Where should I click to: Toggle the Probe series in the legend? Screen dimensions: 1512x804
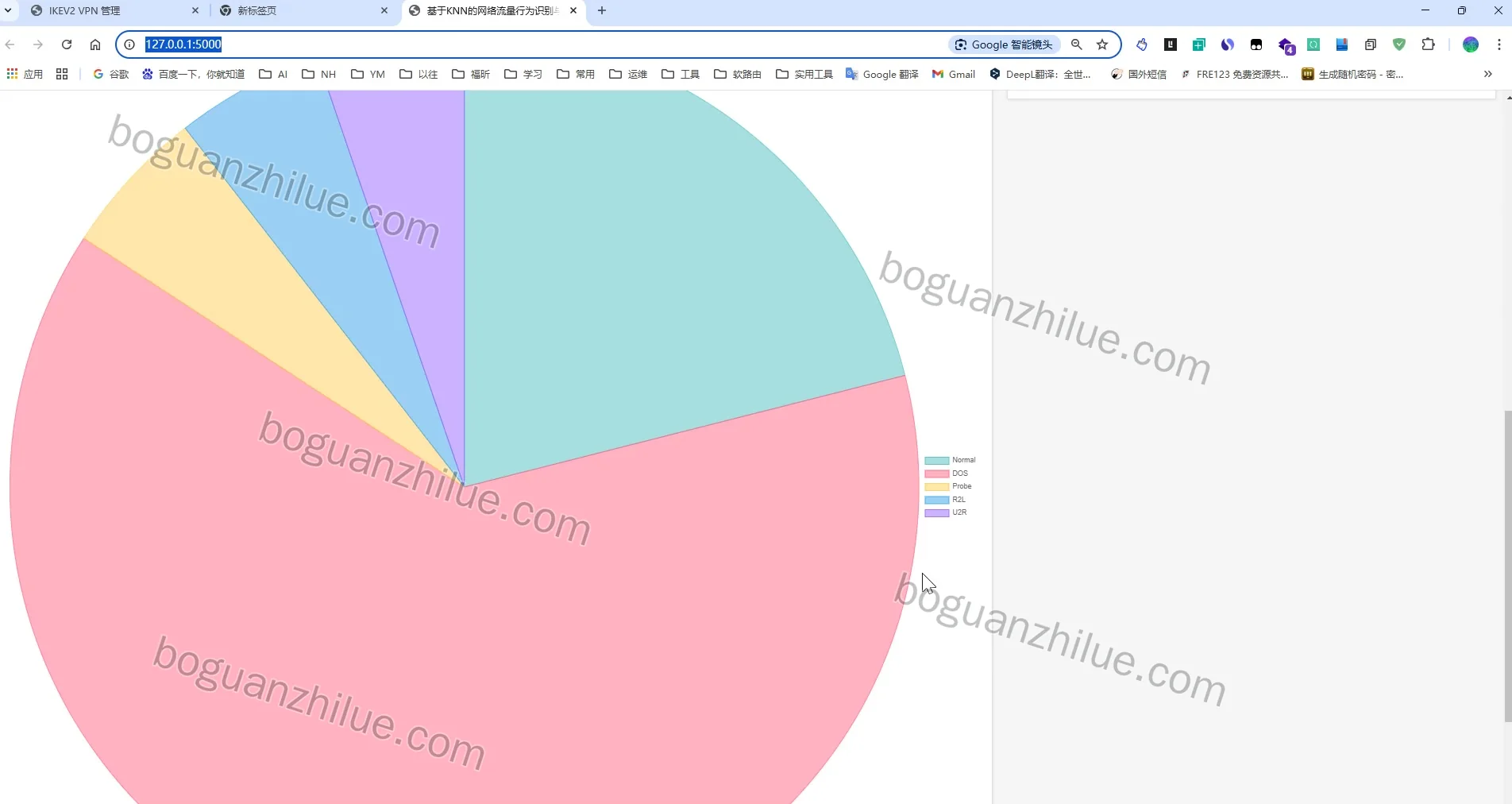pyautogui.click(x=948, y=486)
